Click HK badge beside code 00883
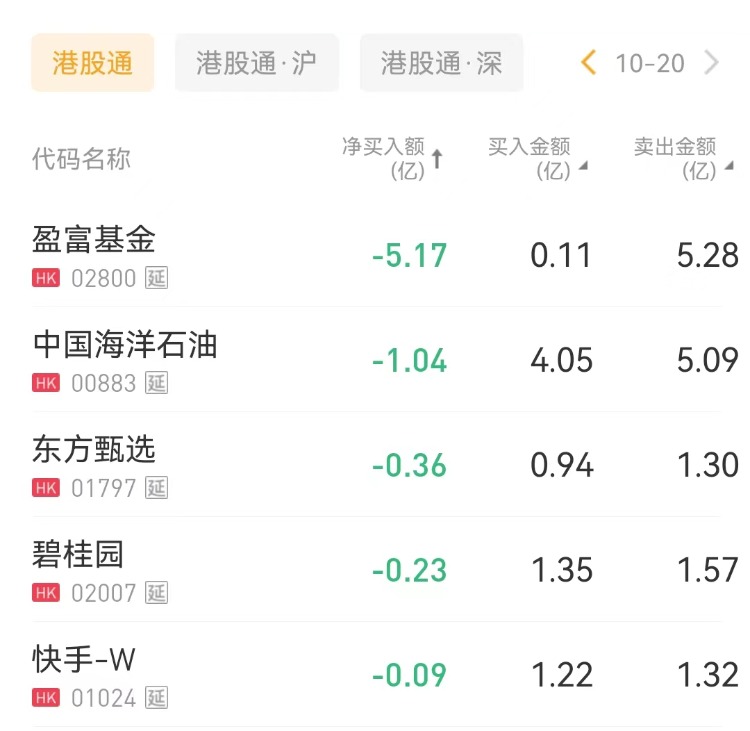This screenshot has width=750, height=731. click(x=46, y=383)
